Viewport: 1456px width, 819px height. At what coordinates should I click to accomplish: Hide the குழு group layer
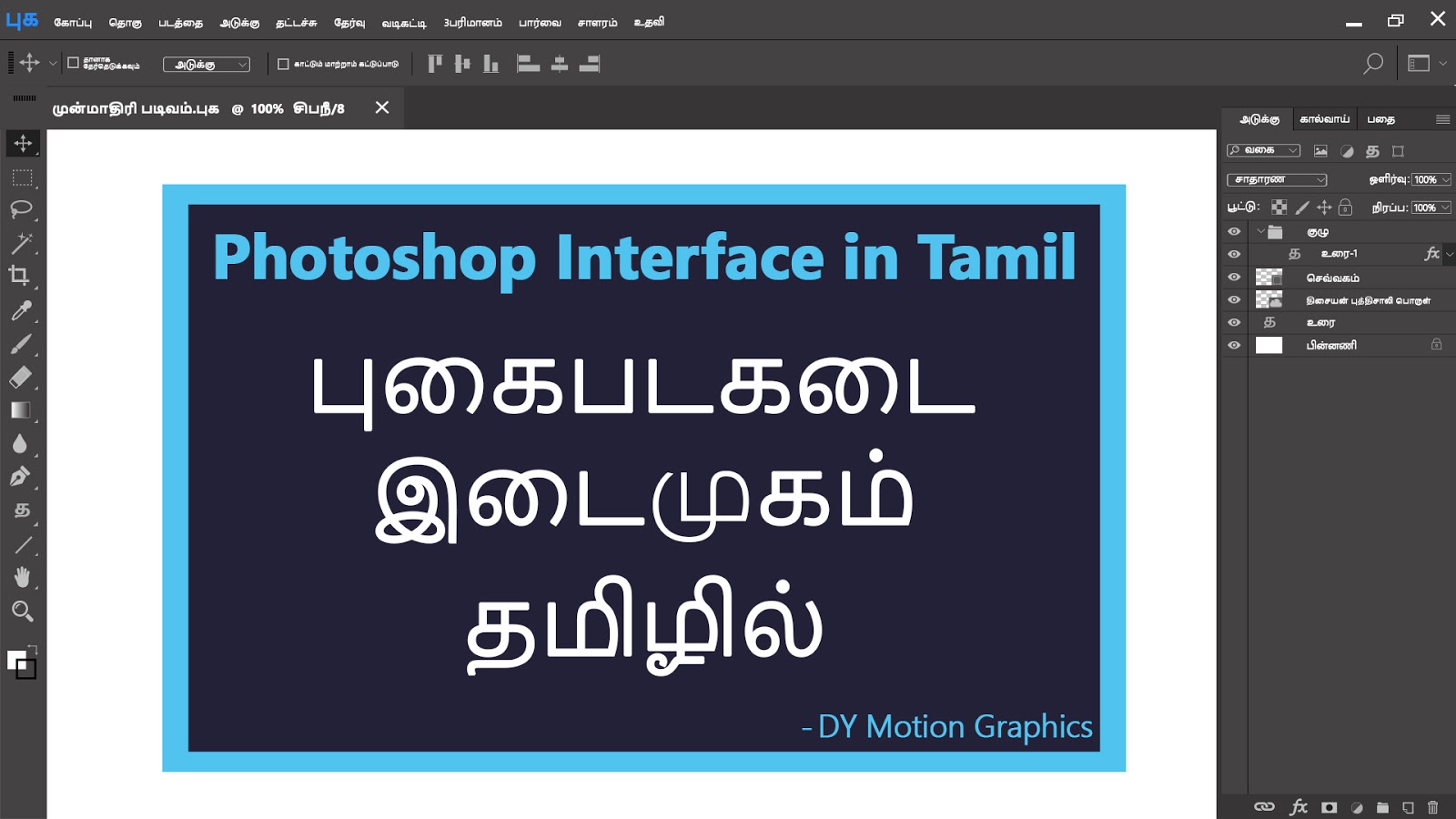click(1234, 232)
